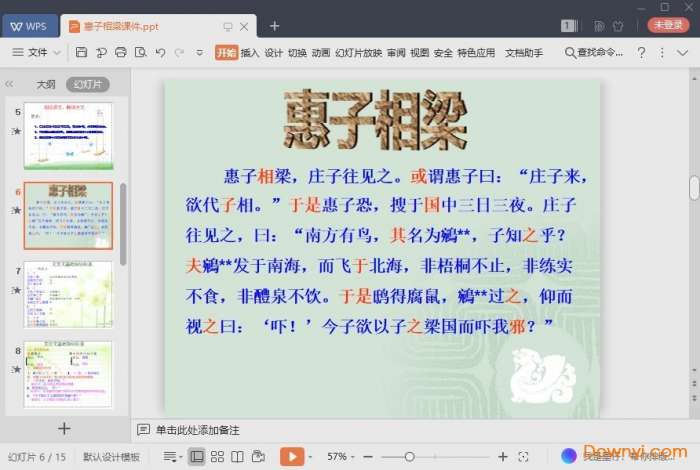Click the Redo arrow

[179, 53]
